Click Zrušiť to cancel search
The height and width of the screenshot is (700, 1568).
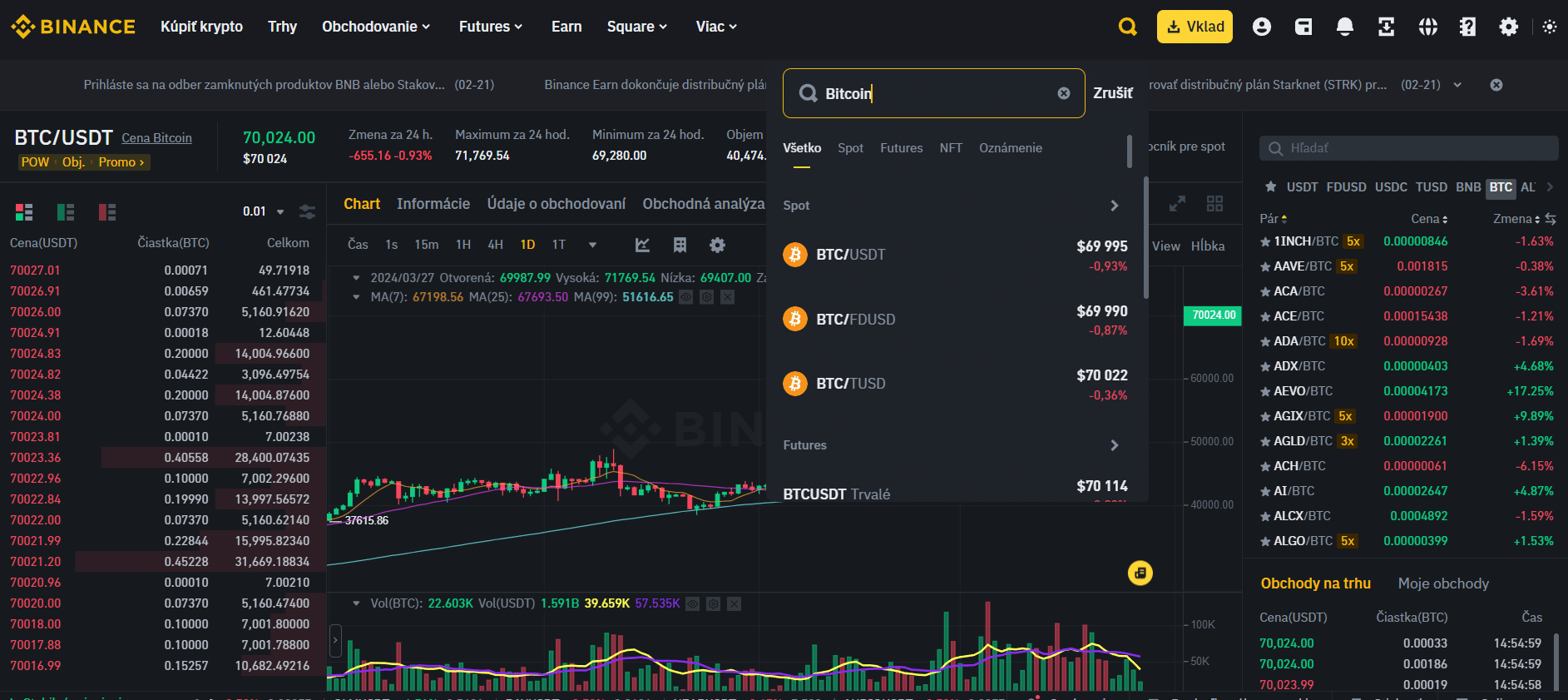click(1113, 93)
